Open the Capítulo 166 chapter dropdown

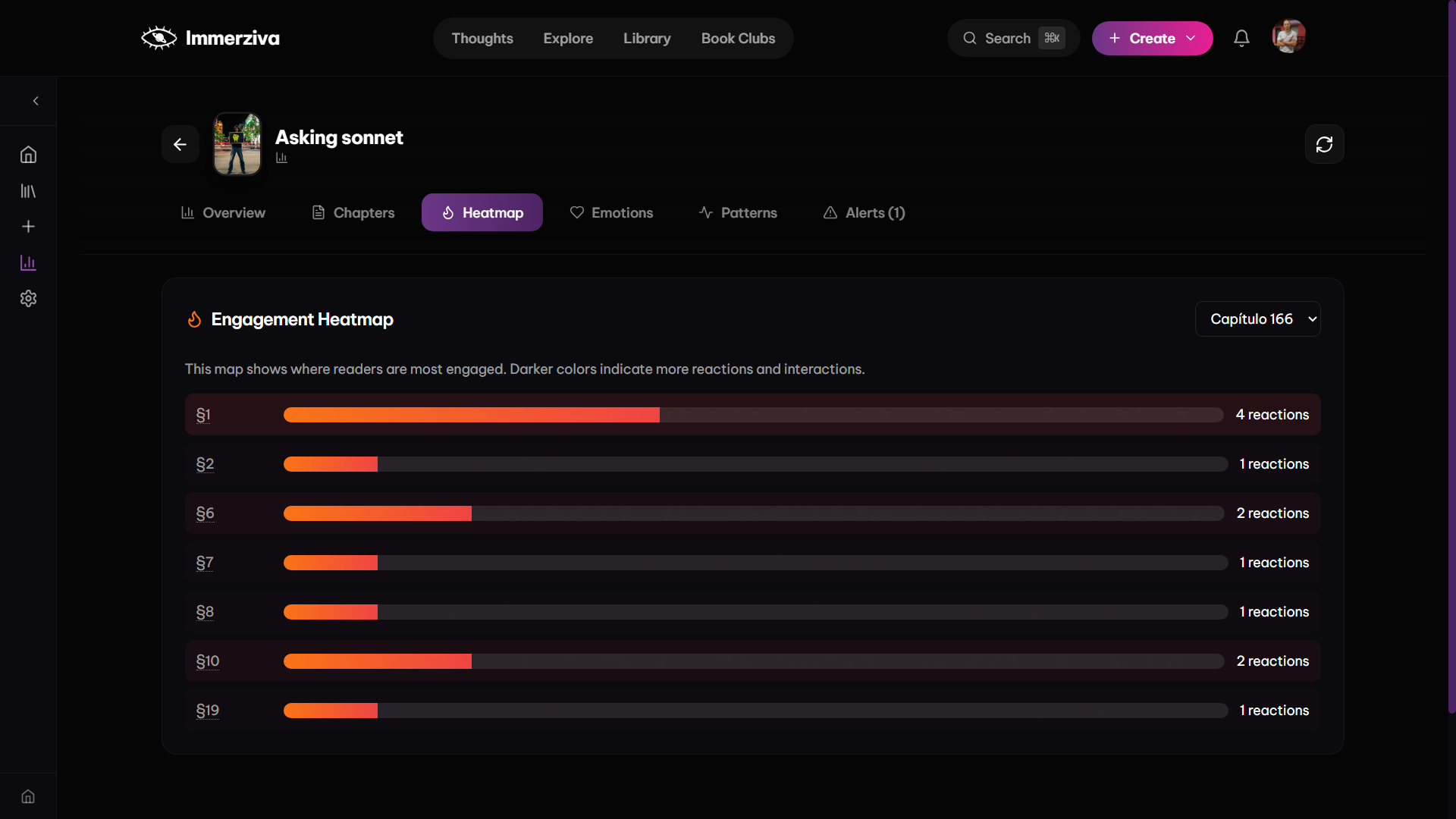(x=1257, y=319)
